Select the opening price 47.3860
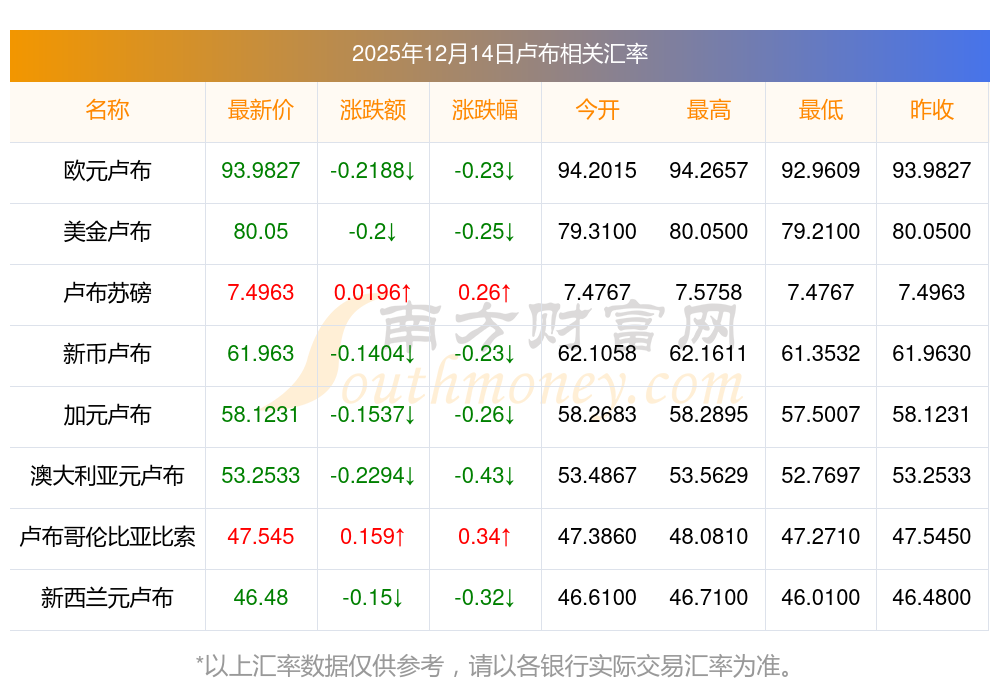Image resolution: width=1000 pixels, height=697 pixels. point(597,536)
